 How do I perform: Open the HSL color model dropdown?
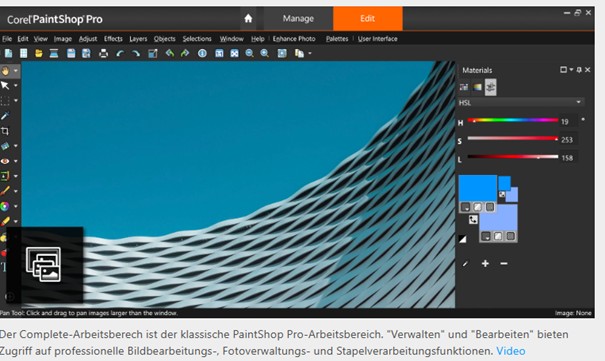tap(521, 102)
